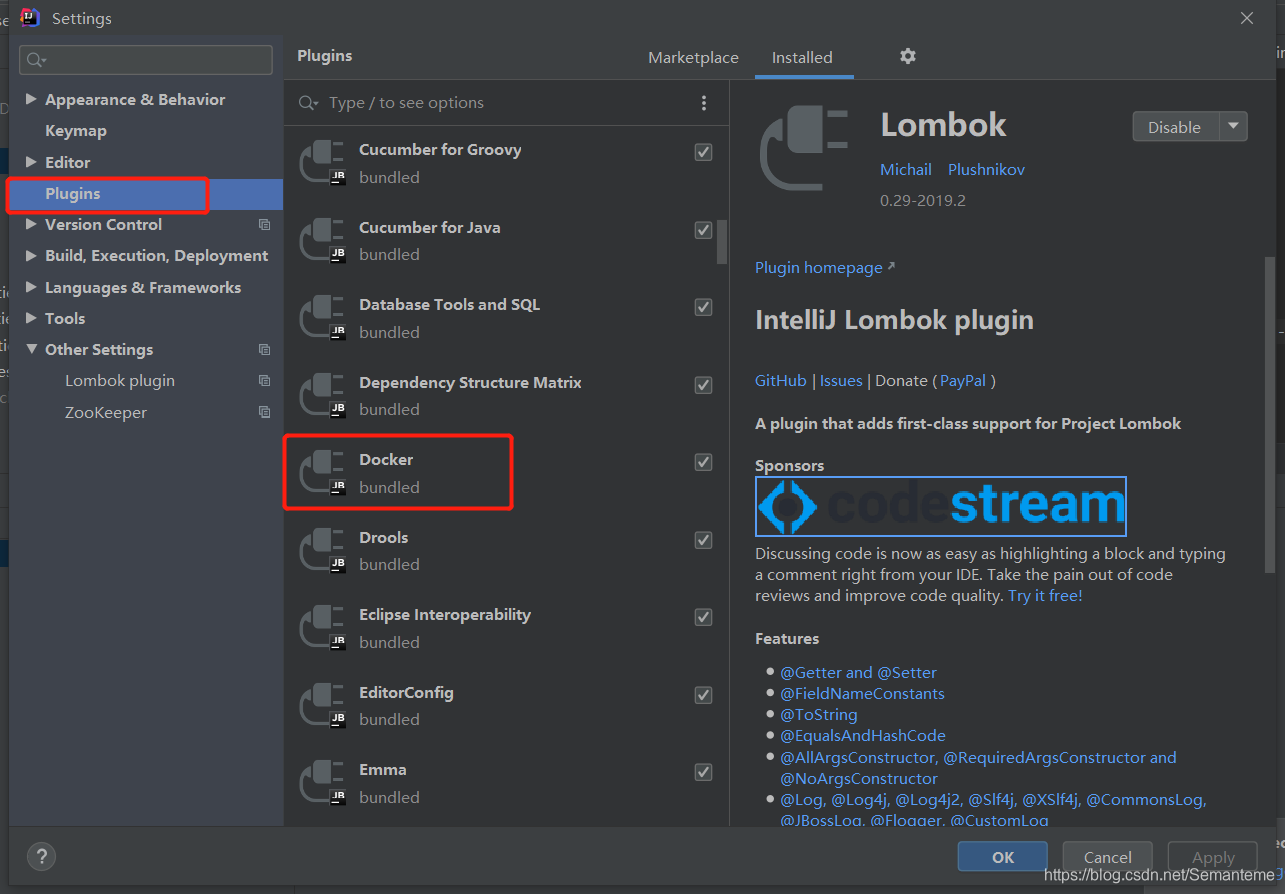The width and height of the screenshot is (1285, 894).
Task: Open the Plugin homepage link
Action: (825, 268)
